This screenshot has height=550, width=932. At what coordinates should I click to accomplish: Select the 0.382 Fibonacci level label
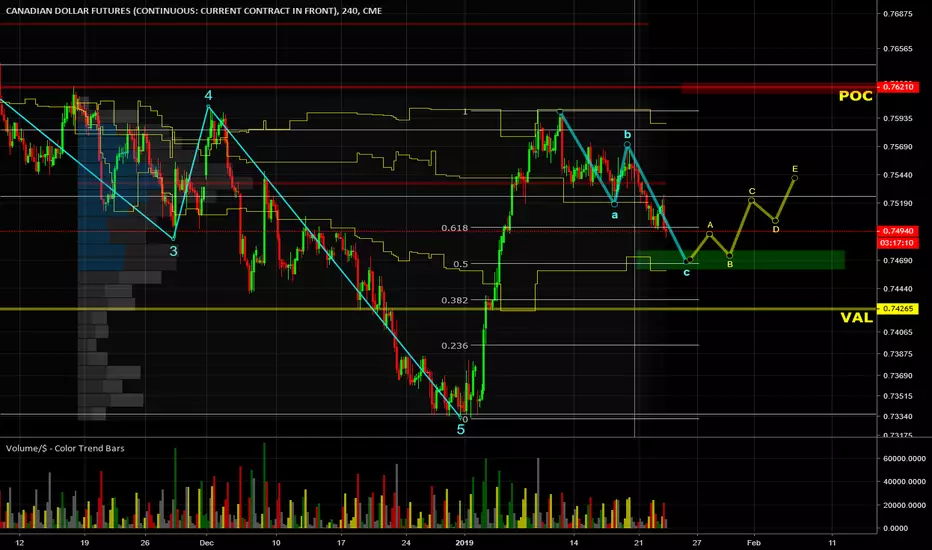pos(455,300)
